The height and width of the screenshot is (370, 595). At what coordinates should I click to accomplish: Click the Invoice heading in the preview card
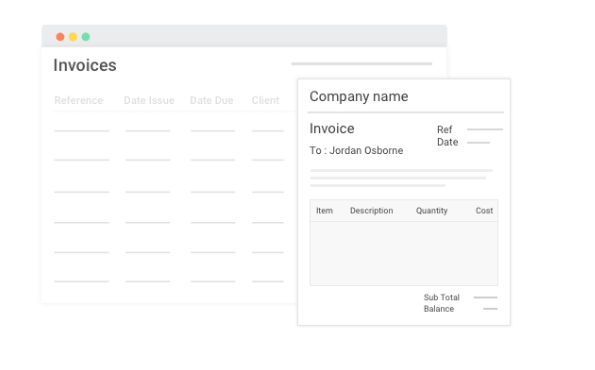(x=332, y=129)
